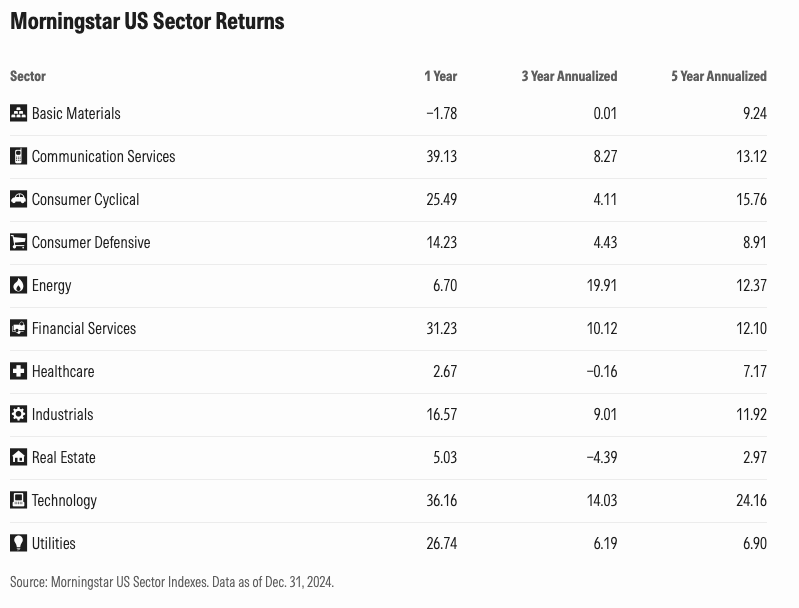This screenshot has height=608, width=799.
Task: Click the Sector column header
Action: pyautogui.click(x=28, y=76)
